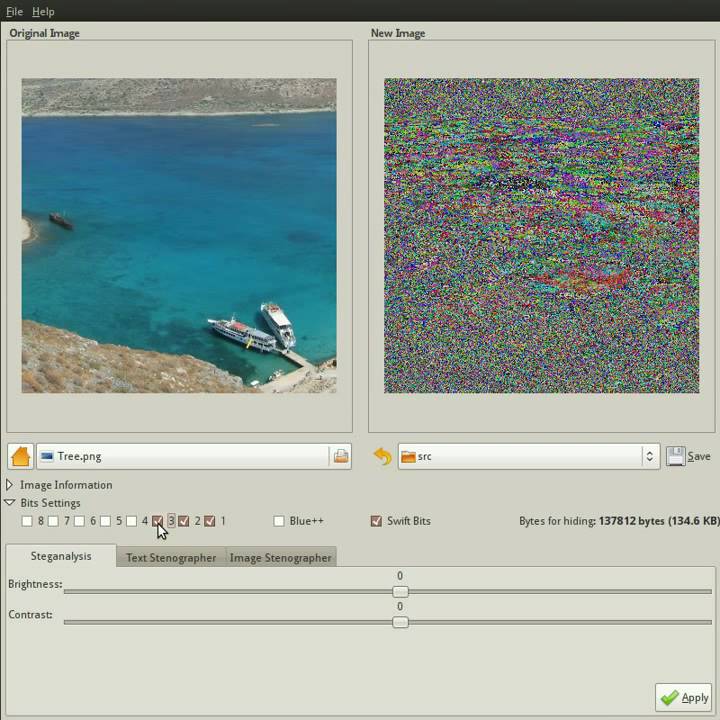Open the Tree.png file chooser field

point(194,456)
